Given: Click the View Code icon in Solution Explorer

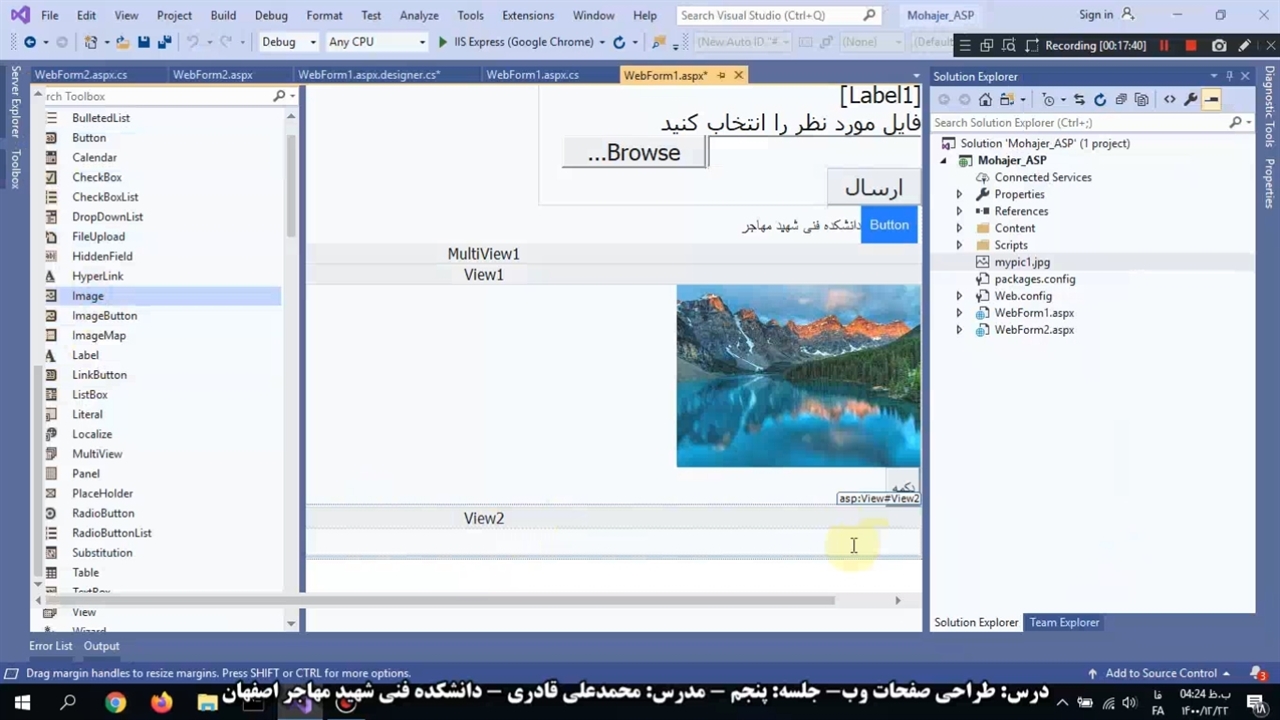Looking at the screenshot, I should click(1169, 99).
